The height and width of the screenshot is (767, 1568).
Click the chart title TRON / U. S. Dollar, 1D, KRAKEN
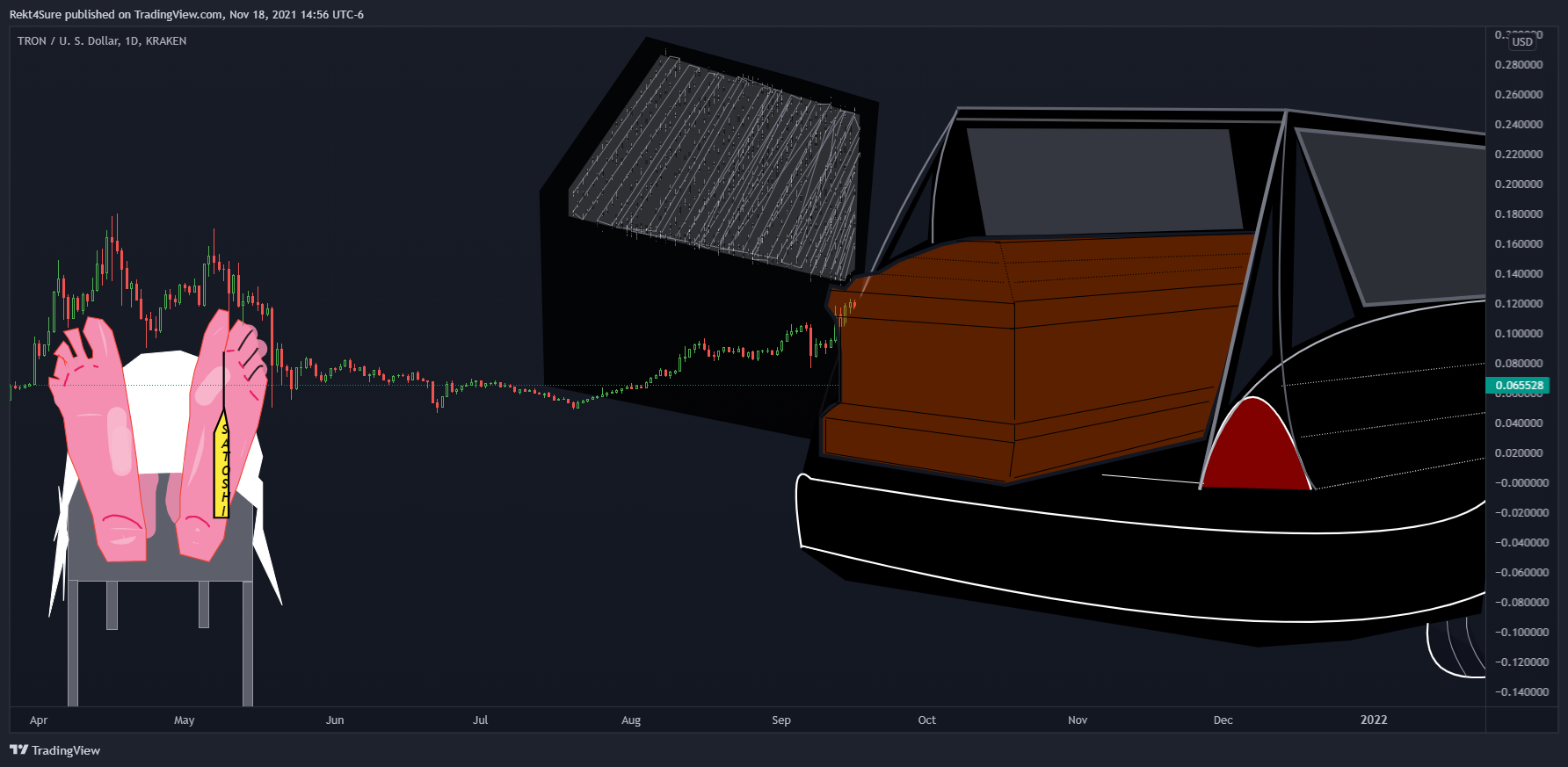click(x=102, y=41)
